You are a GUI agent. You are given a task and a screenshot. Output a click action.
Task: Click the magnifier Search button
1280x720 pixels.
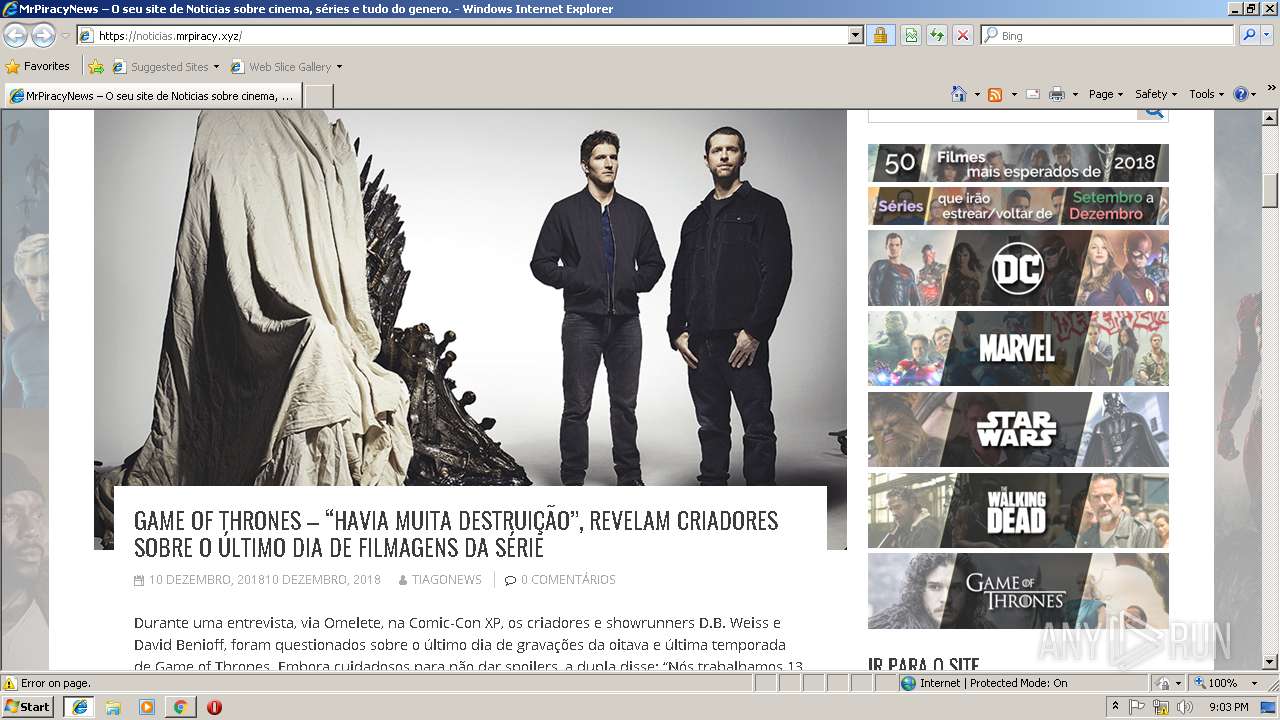[1248, 35]
